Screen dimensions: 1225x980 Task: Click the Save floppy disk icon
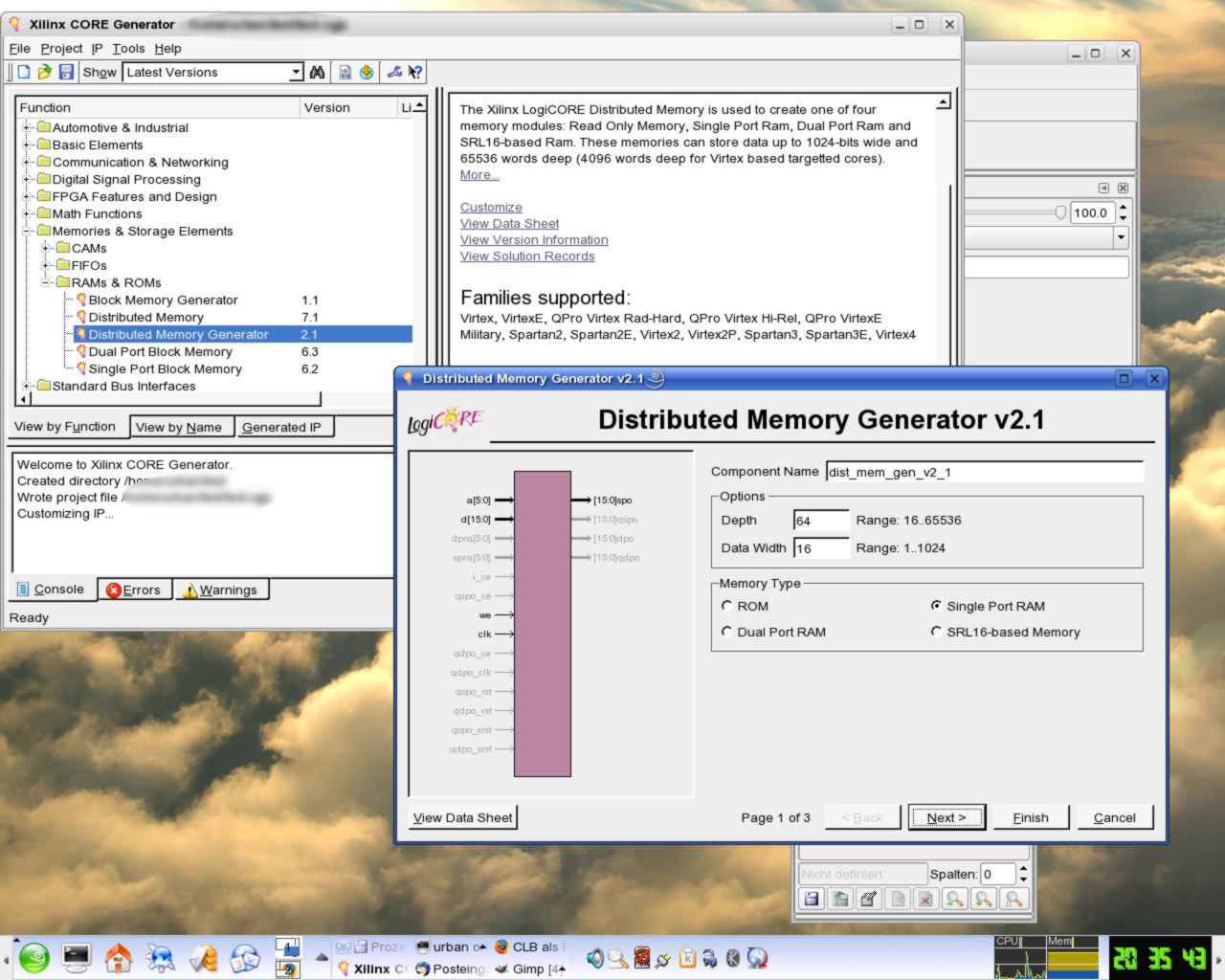pyautogui.click(x=66, y=72)
